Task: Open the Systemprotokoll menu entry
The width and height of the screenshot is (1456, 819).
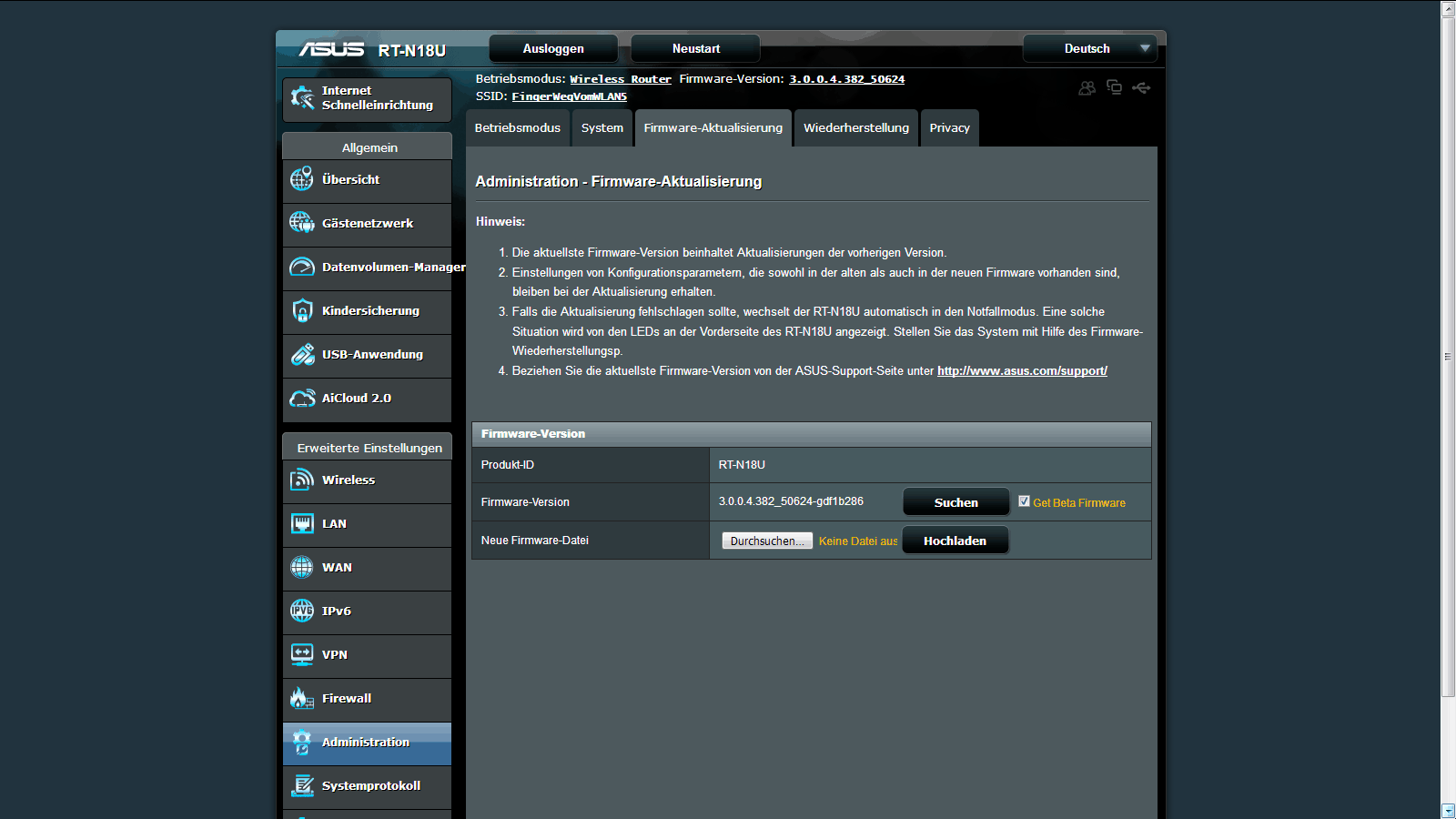Action: (368, 786)
